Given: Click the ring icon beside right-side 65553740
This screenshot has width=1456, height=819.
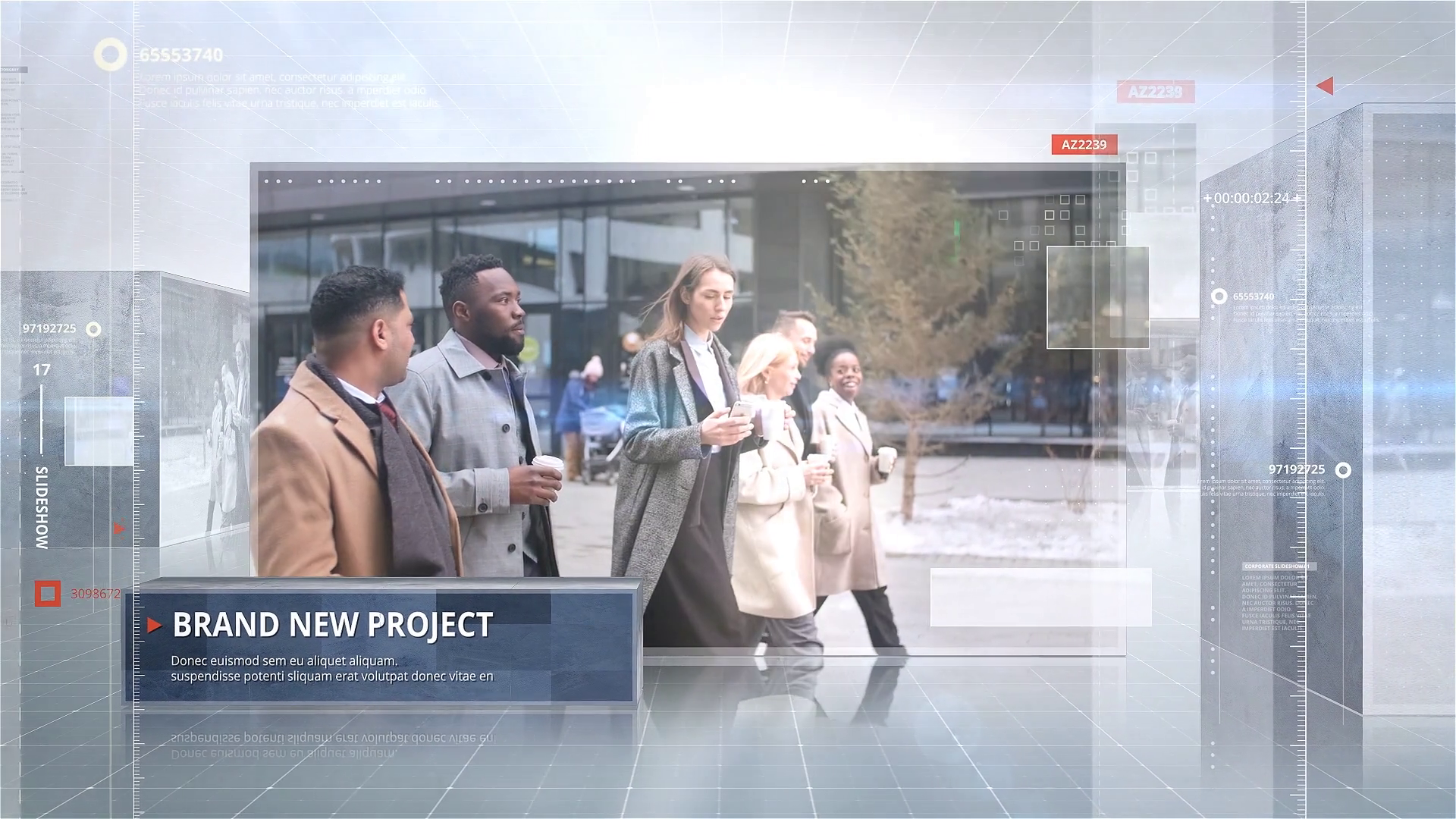Looking at the screenshot, I should click(1219, 297).
